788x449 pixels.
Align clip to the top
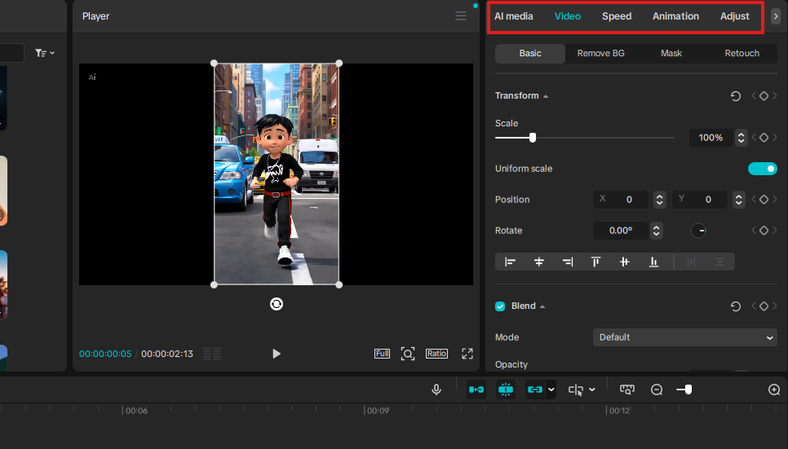pos(596,261)
